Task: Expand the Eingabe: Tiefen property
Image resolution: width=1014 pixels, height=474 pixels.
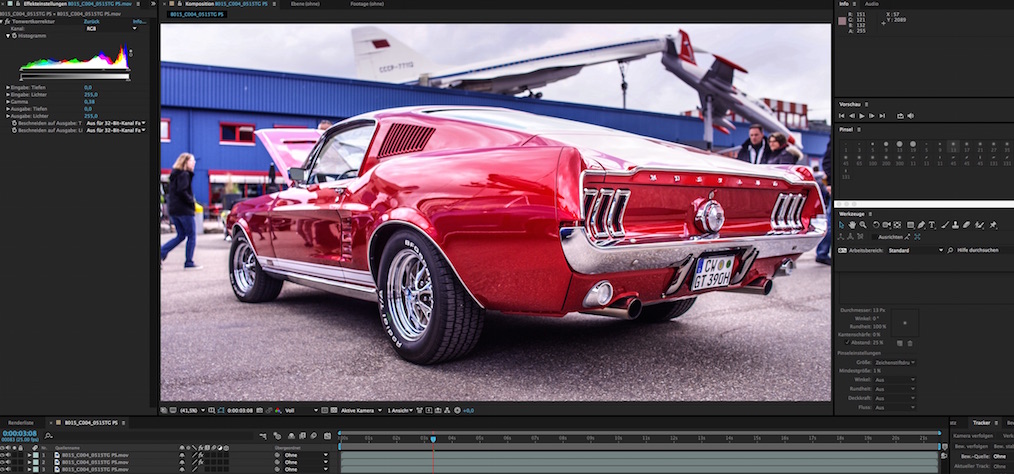Action: (8, 87)
